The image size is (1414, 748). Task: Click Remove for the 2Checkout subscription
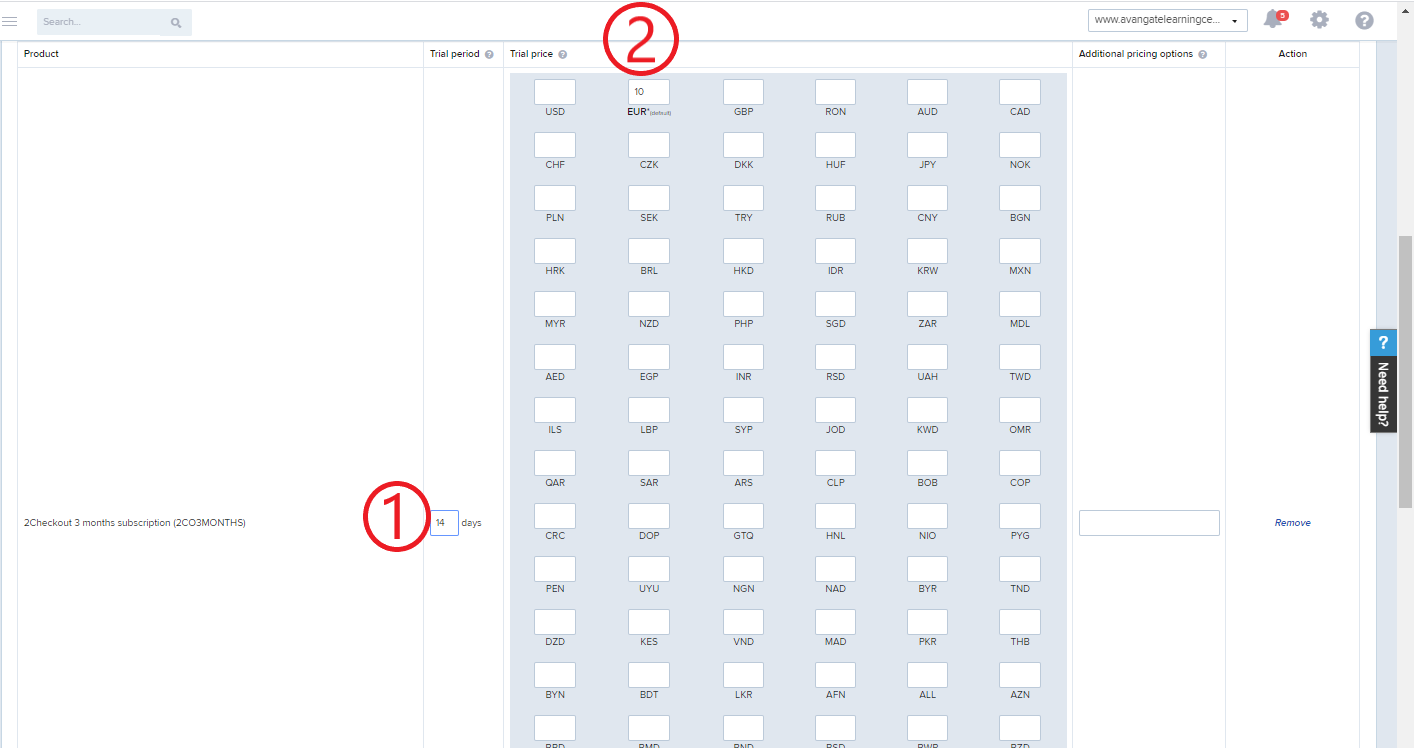(x=1292, y=523)
